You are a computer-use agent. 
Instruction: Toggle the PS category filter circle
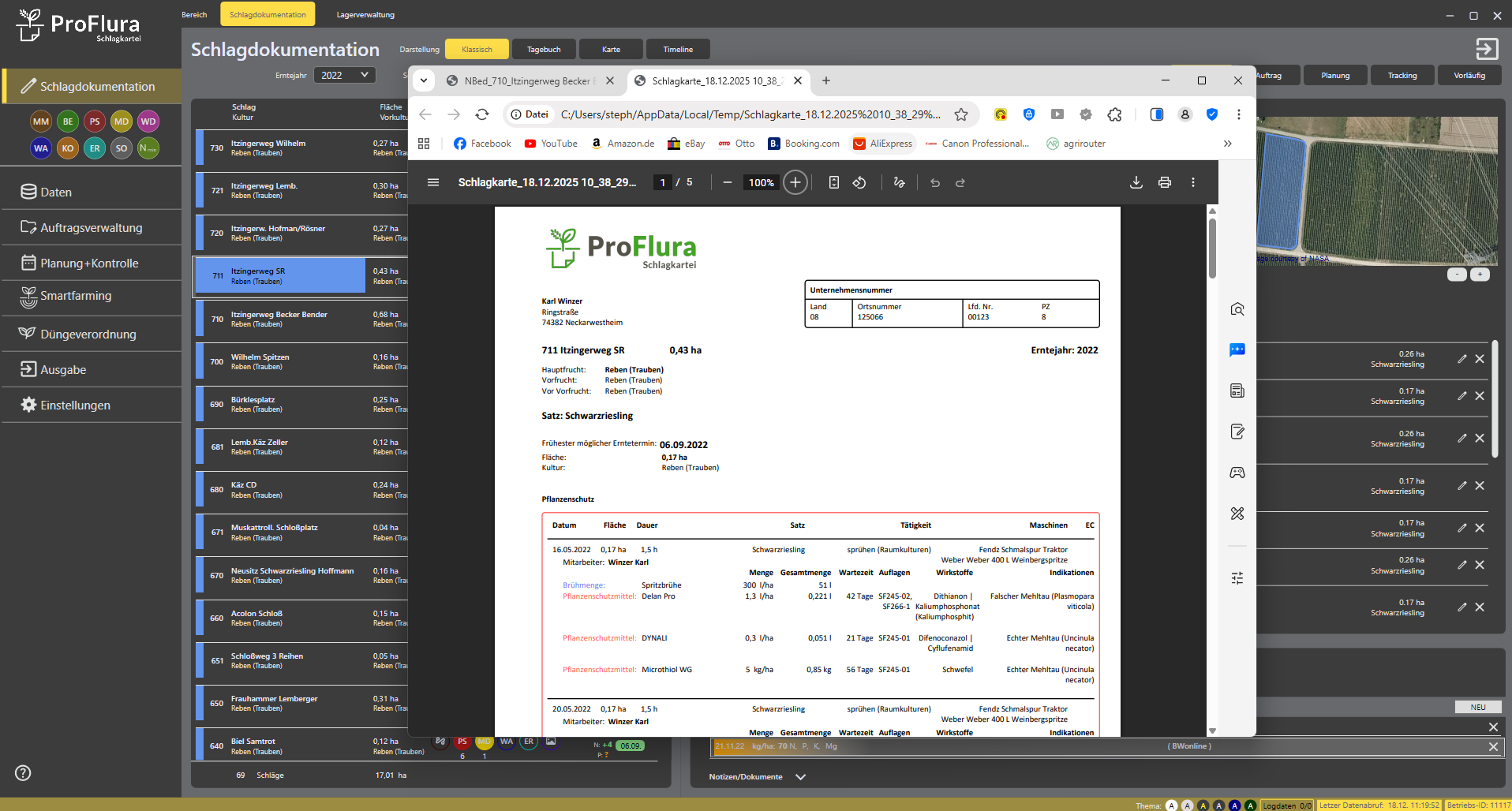coord(95,121)
